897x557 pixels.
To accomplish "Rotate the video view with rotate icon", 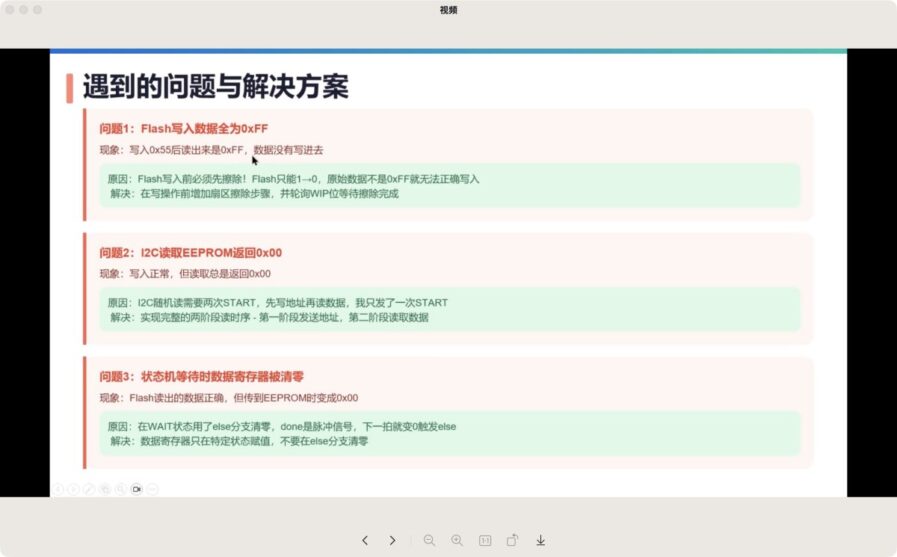I will (x=513, y=540).
